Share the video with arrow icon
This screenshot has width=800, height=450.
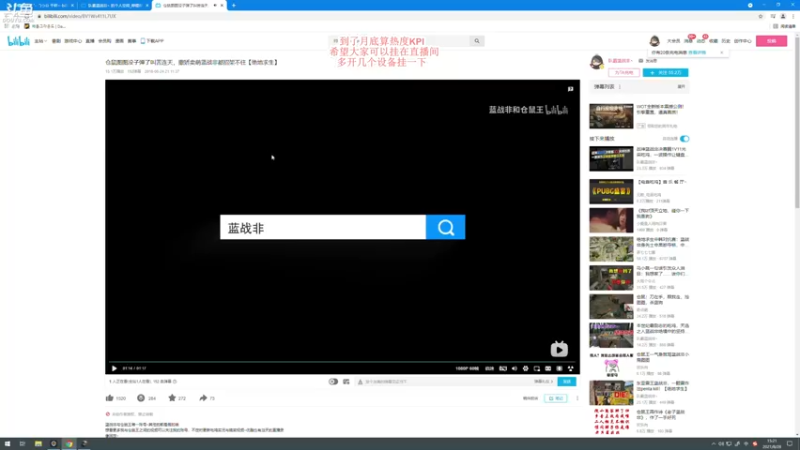[x=203, y=398]
